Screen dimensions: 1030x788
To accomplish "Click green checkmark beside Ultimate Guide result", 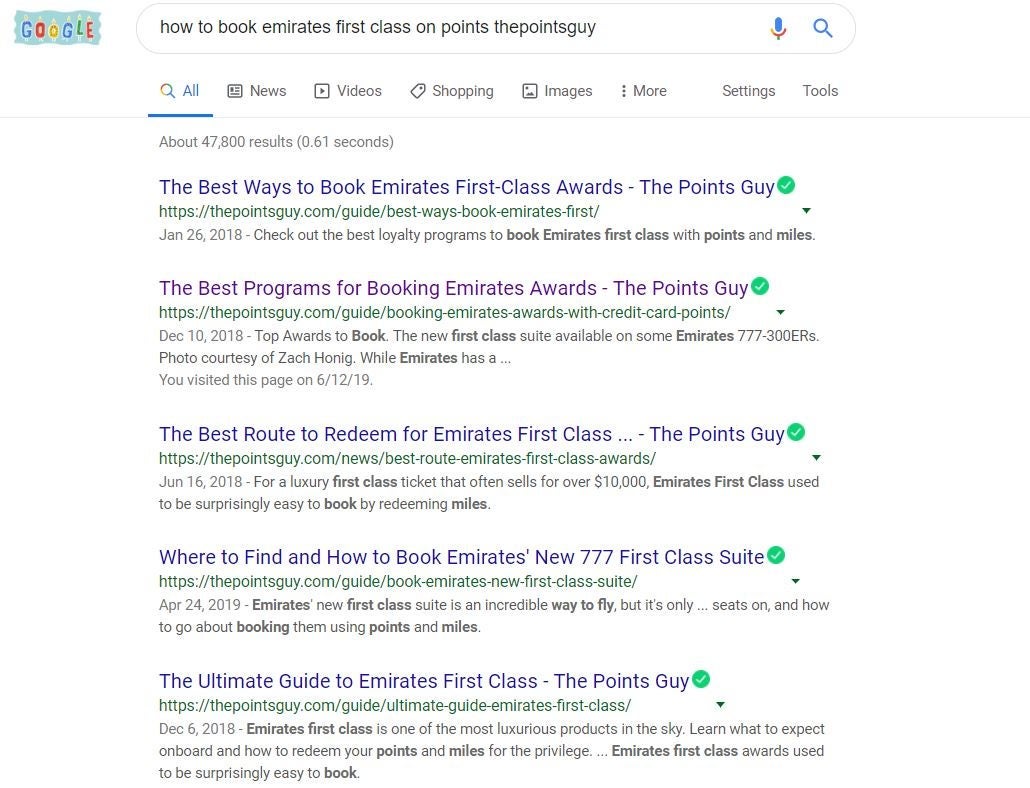I will 701,679.
